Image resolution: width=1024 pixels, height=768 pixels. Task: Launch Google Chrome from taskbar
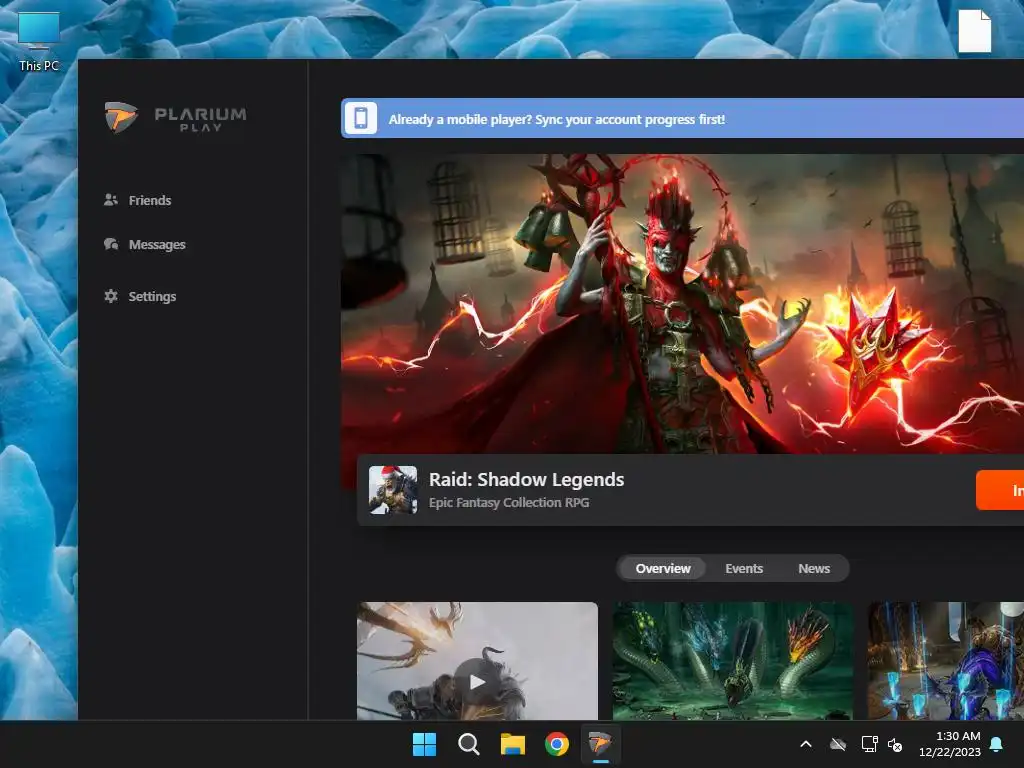[557, 744]
